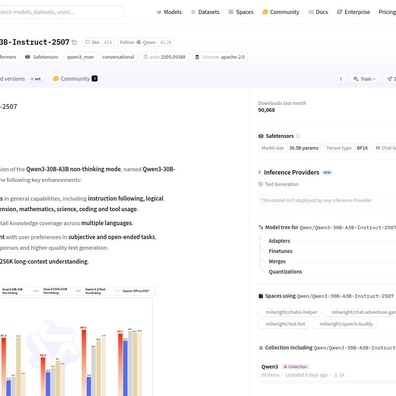Click the document icon on arxiv tag
Viewport: 396px width, 396px height.
tap(145, 57)
